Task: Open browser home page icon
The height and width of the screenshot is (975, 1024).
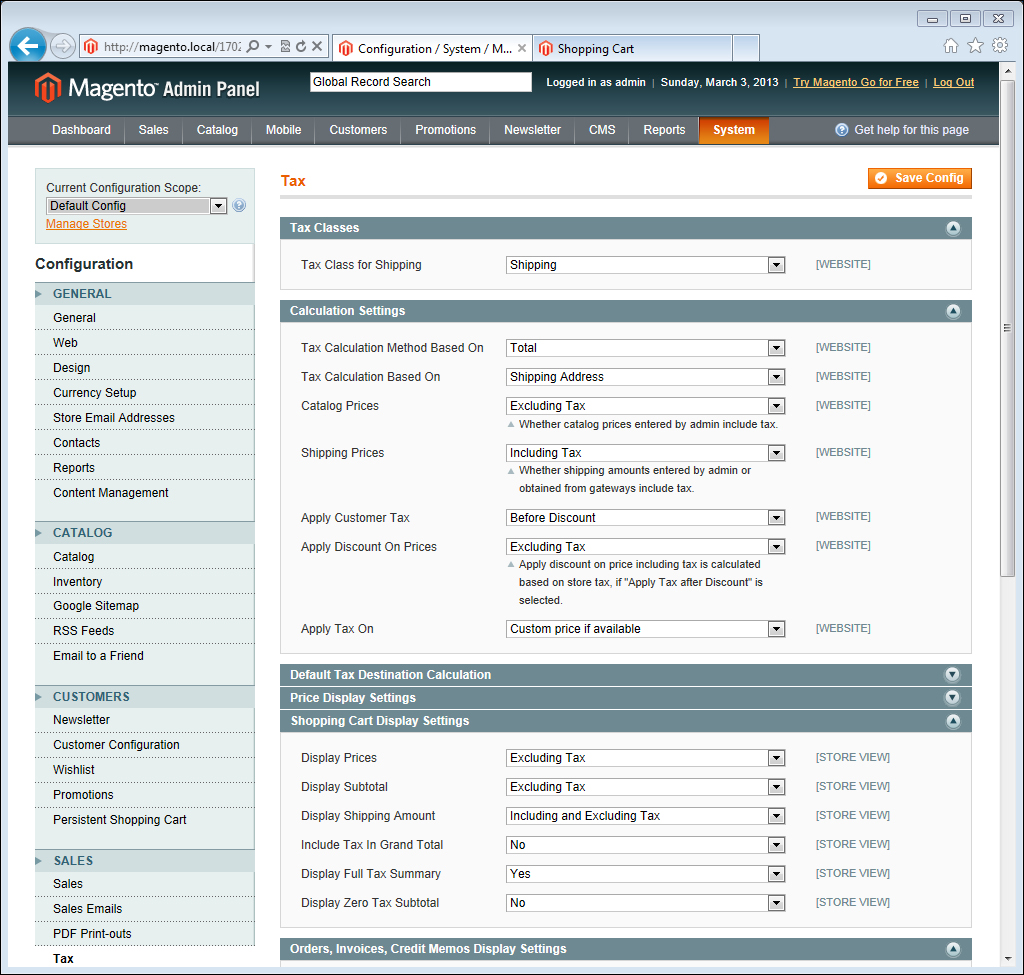Action: (950, 46)
